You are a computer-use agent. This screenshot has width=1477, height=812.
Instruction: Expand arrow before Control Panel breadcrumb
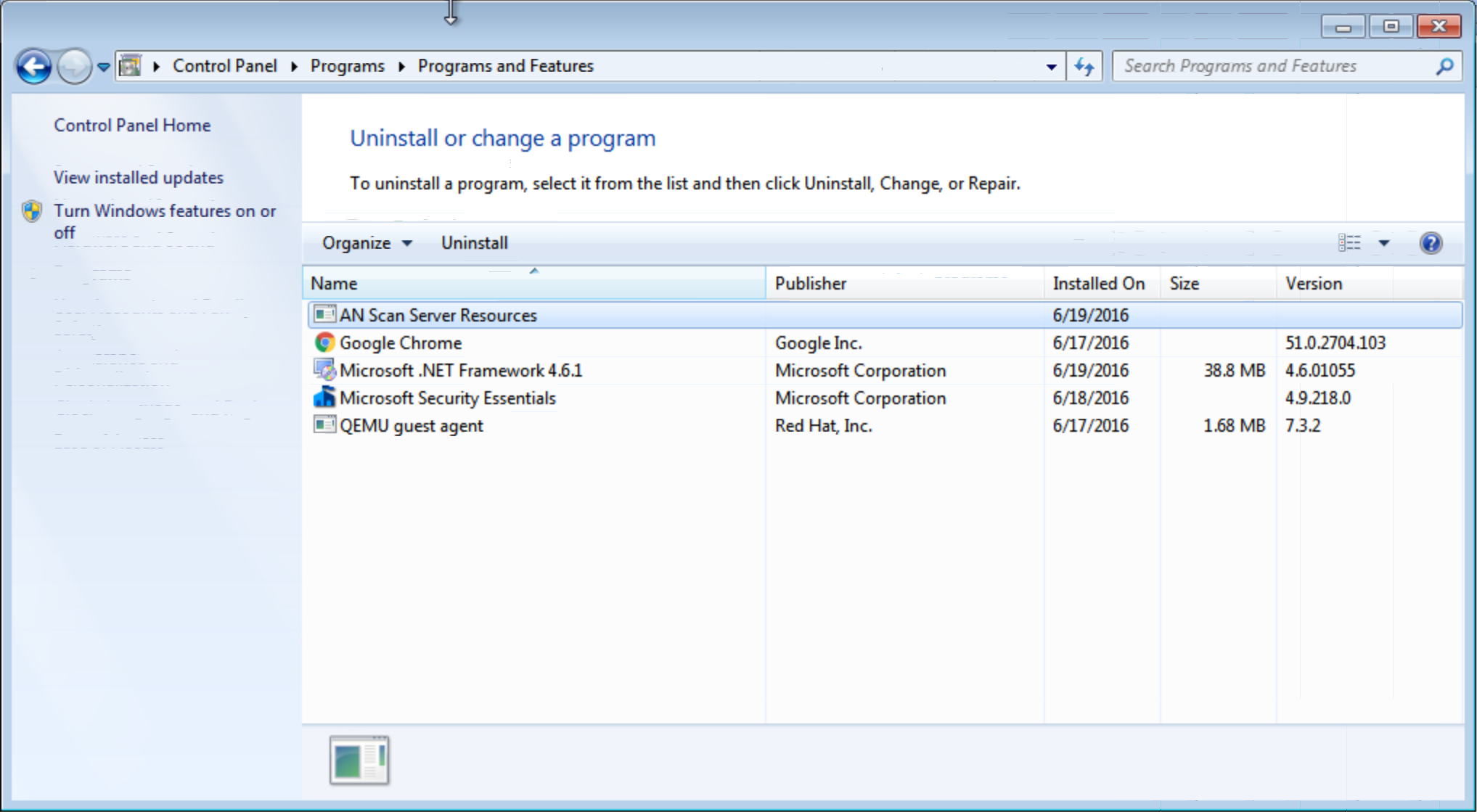coord(156,66)
